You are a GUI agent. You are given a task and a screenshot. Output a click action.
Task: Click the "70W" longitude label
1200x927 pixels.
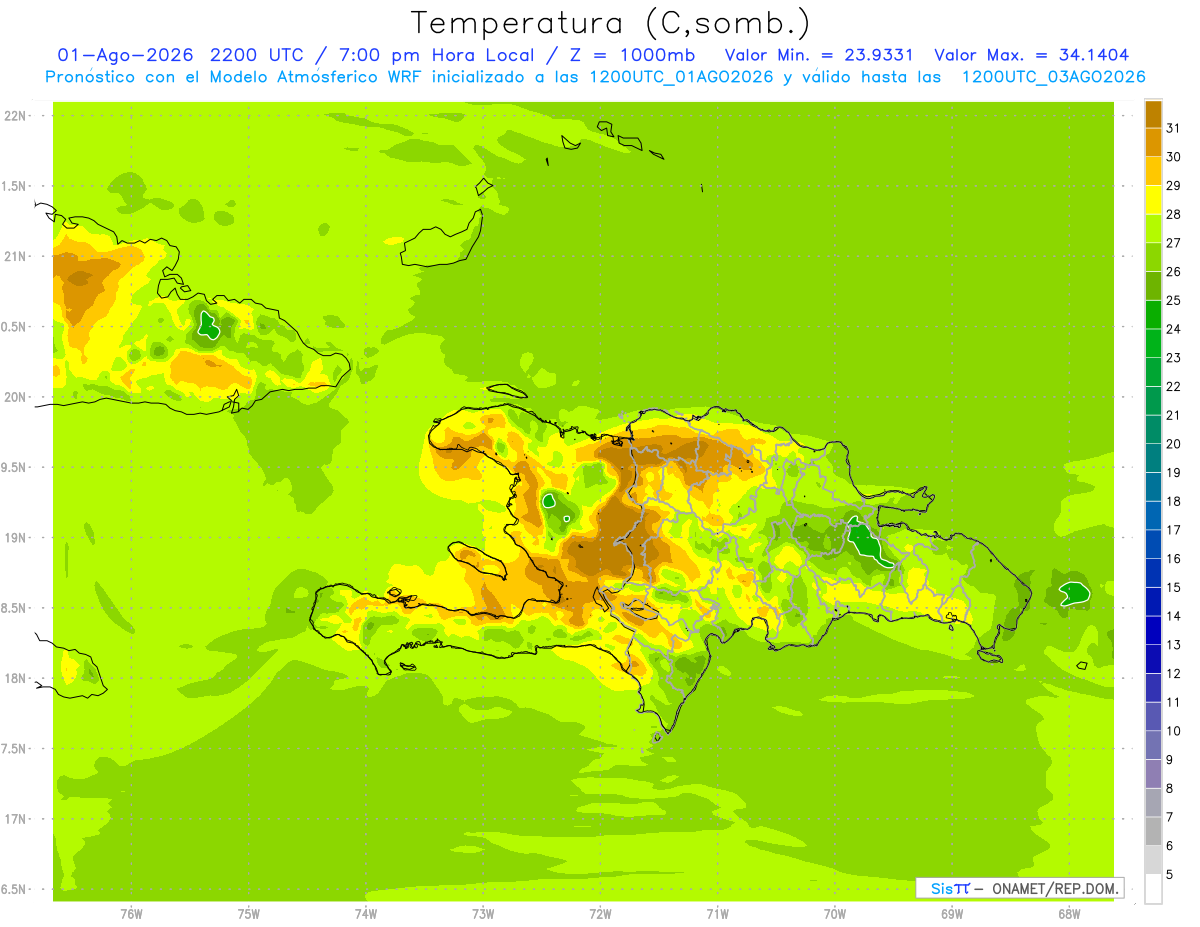(835, 913)
